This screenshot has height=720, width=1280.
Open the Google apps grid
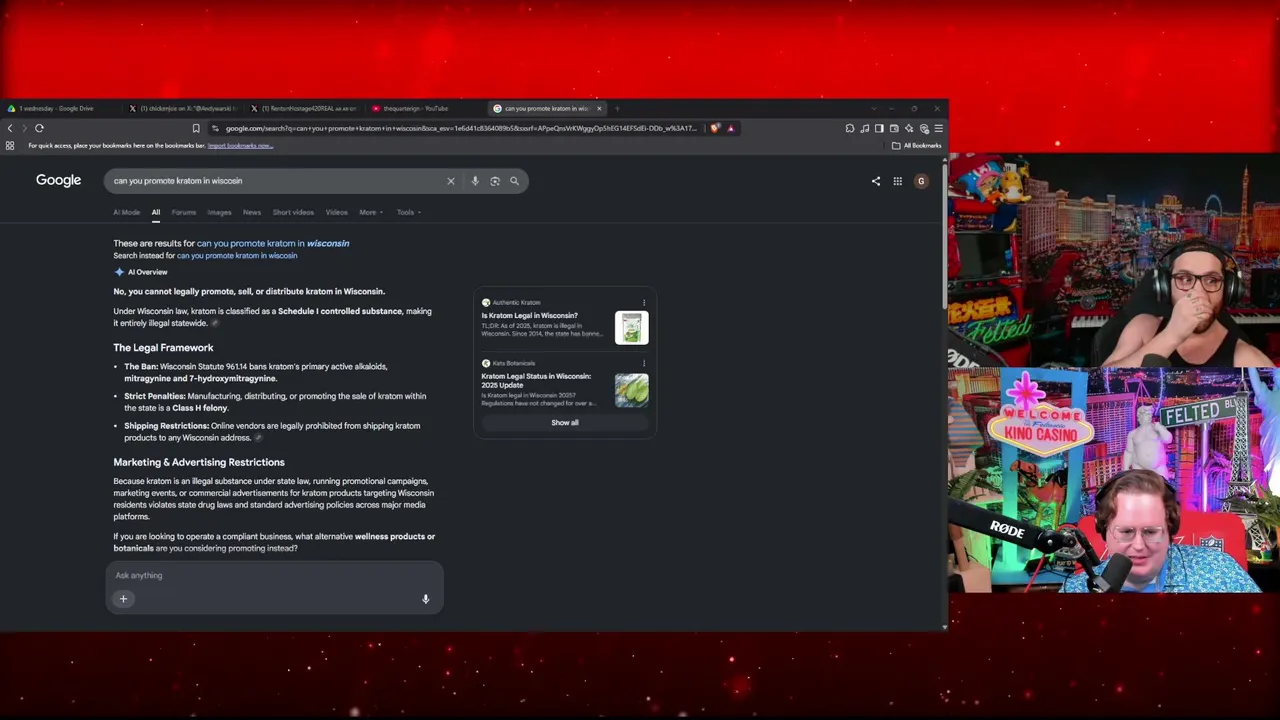pyautogui.click(x=898, y=181)
